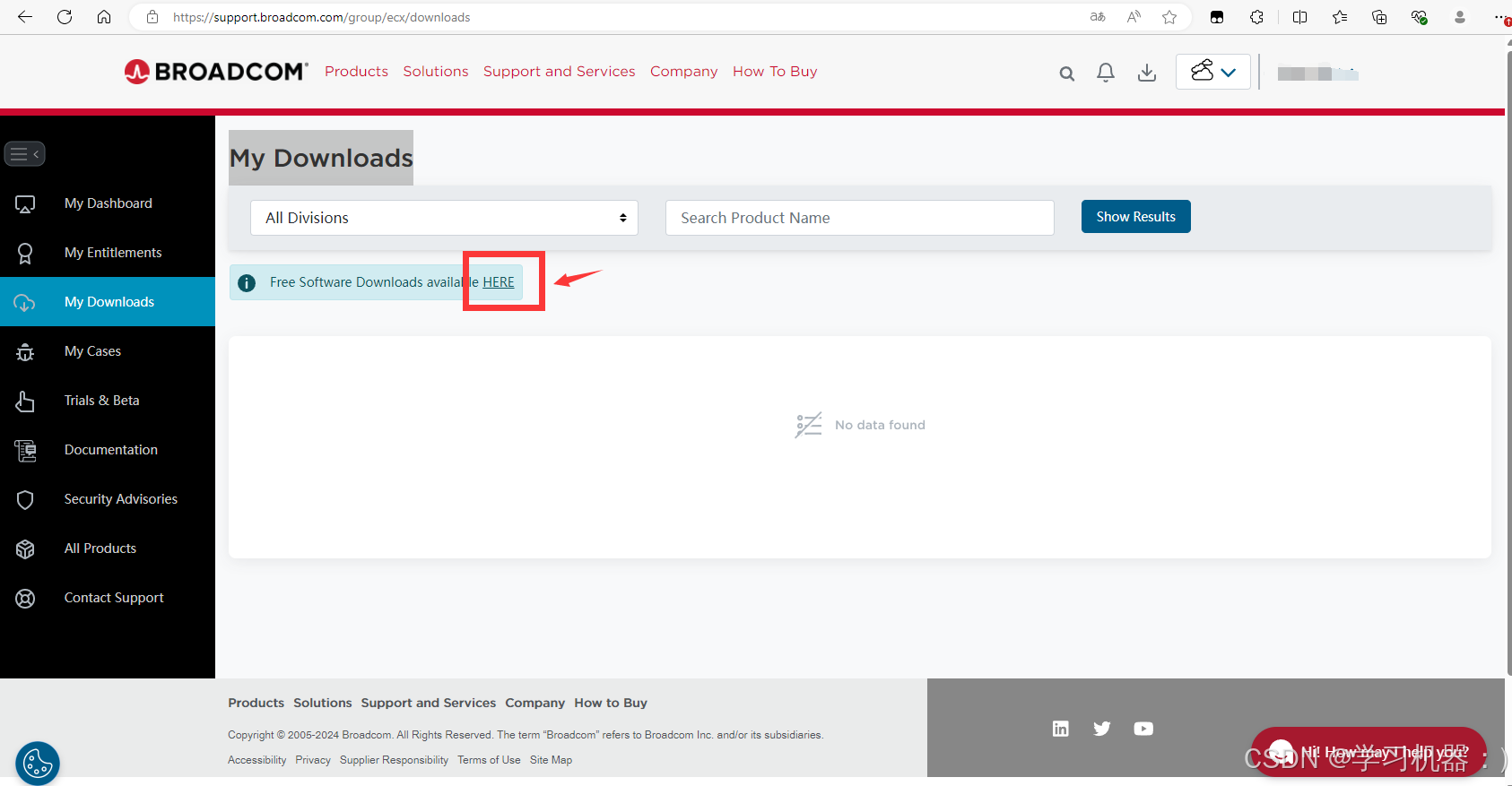Open My Dashboard in sidebar
The width and height of the screenshot is (1512, 786).
[x=108, y=203]
